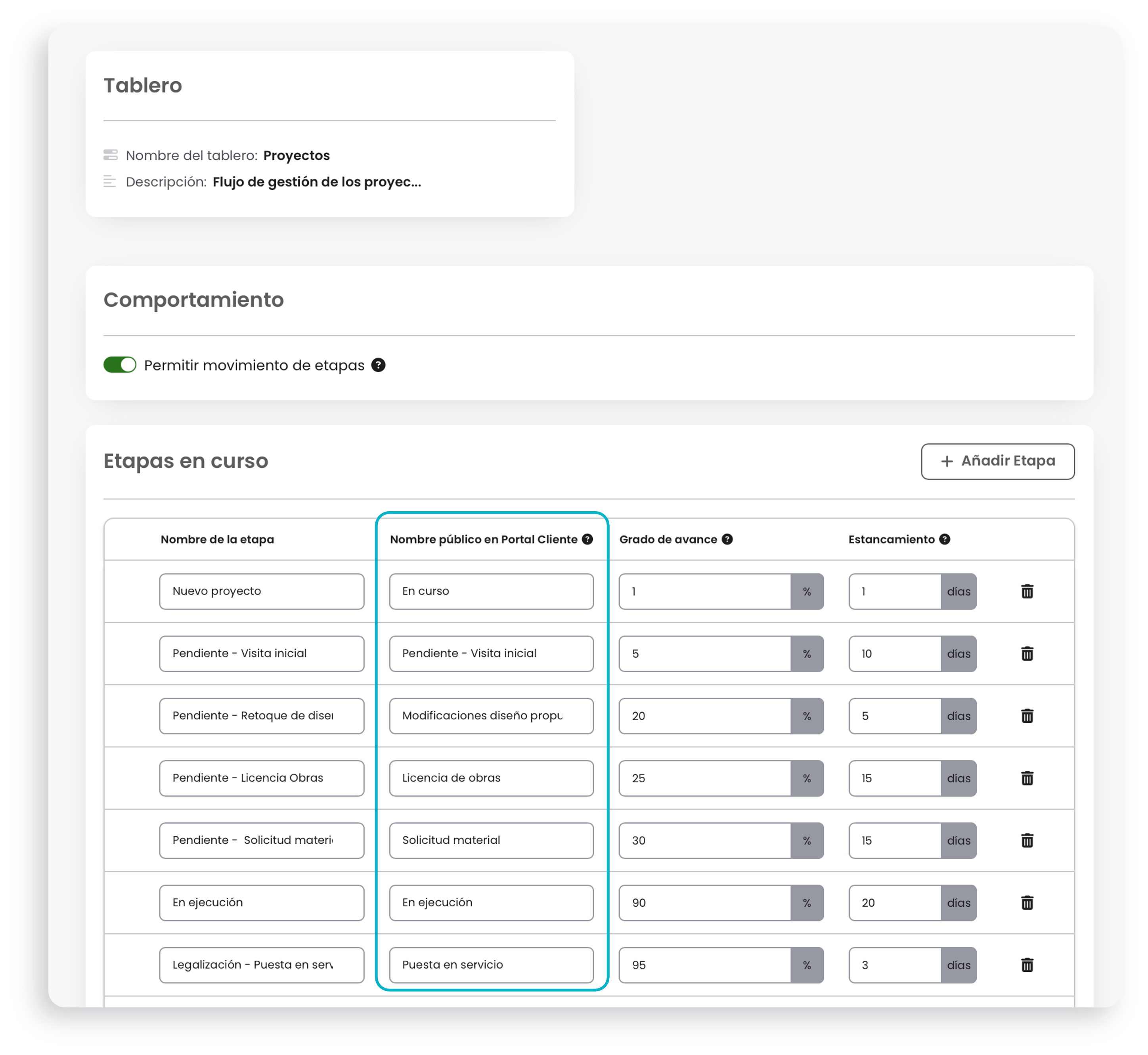Edit stagnation days for Retoque de diseño row
The height and width of the screenshot is (1055, 1148).
click(x=894, y=715)
